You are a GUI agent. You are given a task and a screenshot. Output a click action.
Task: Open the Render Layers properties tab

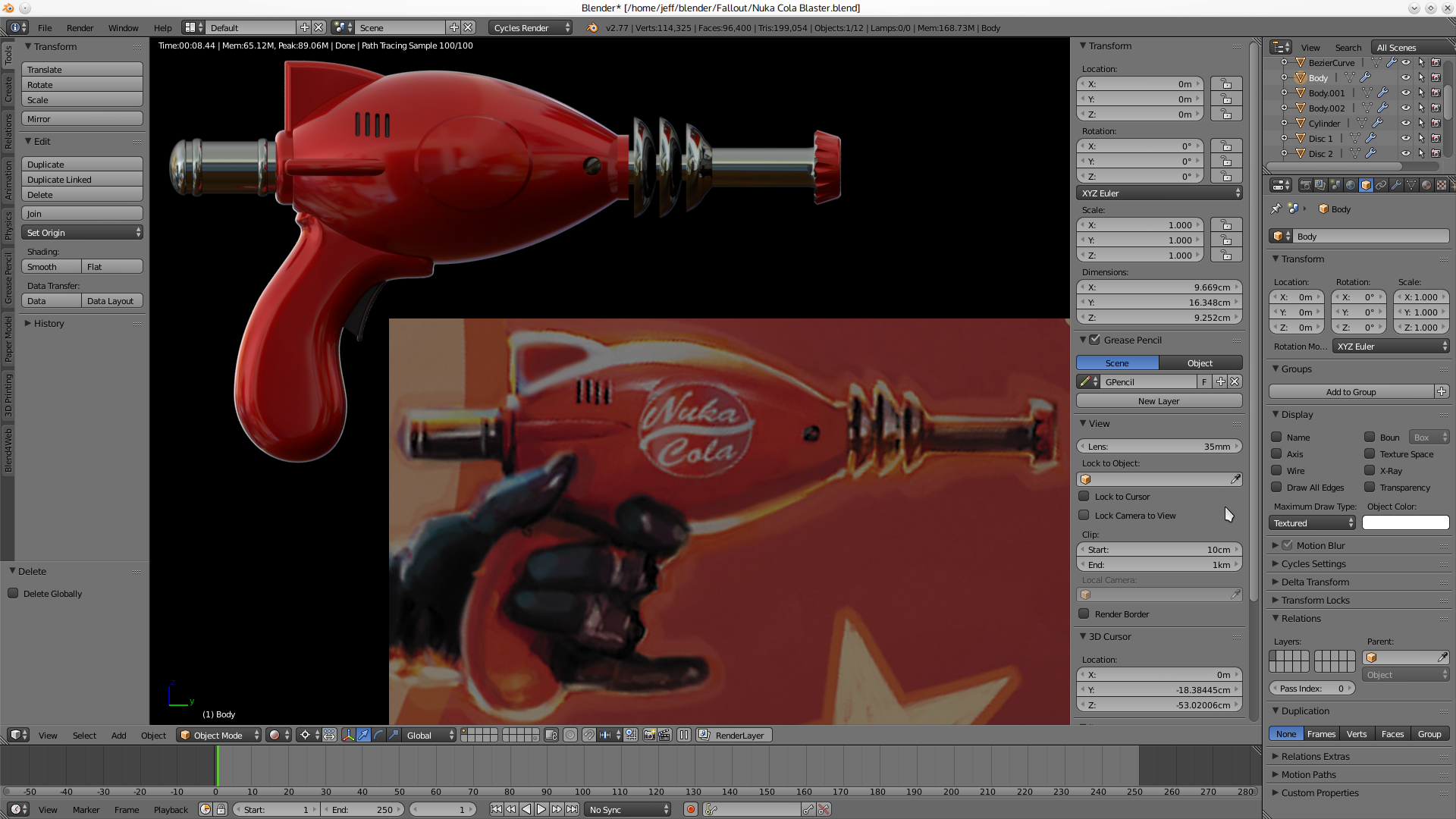(x=1320, y=185)
